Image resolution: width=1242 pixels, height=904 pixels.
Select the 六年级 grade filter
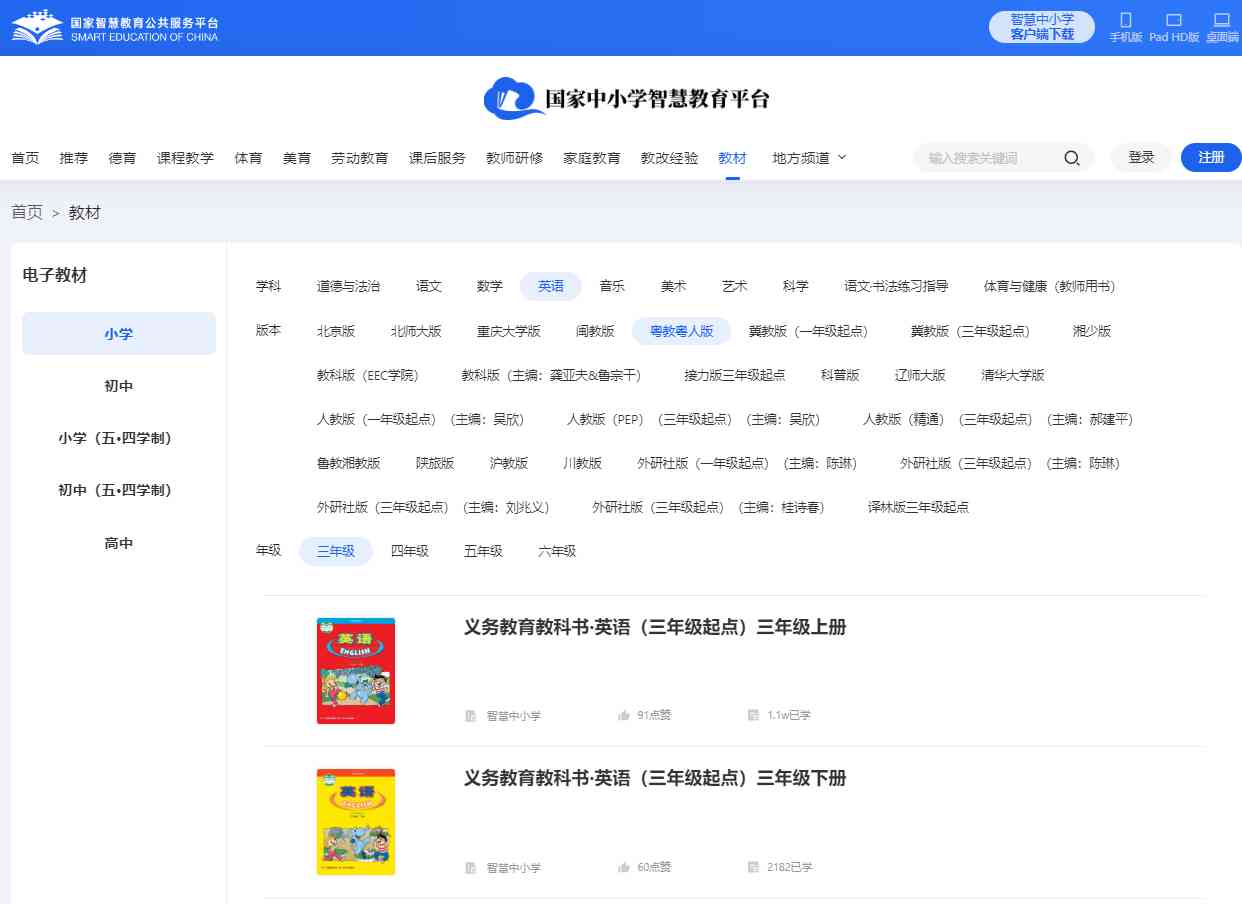pyautogui.click(x=557, y=551)
